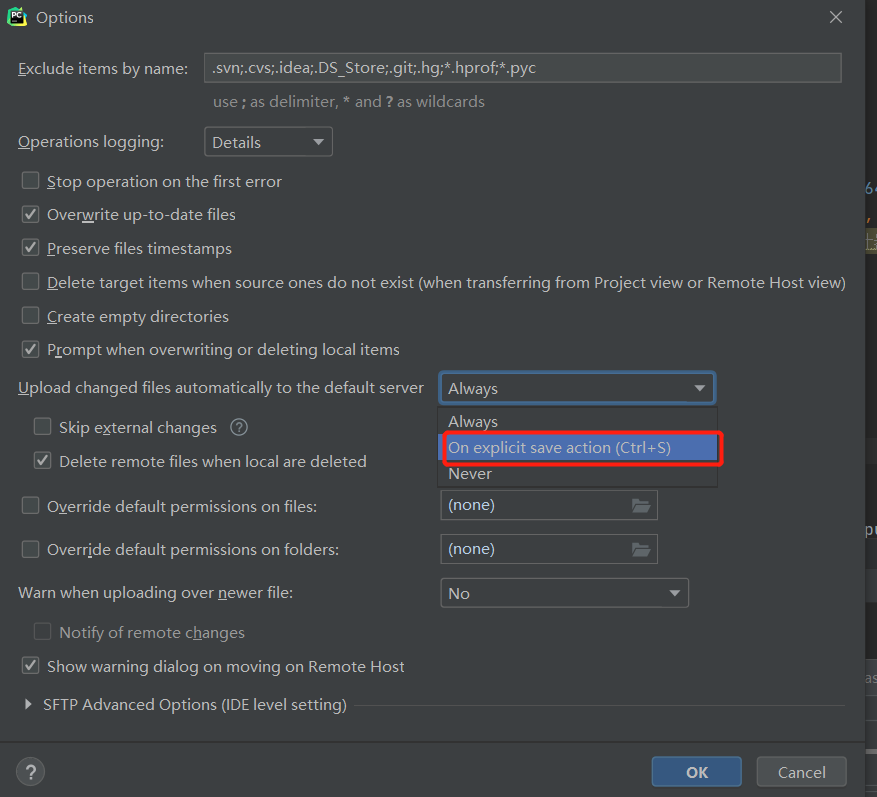Click the Notify of remote changes label
This screenshot has width=877, height=797.
[152, 633]
